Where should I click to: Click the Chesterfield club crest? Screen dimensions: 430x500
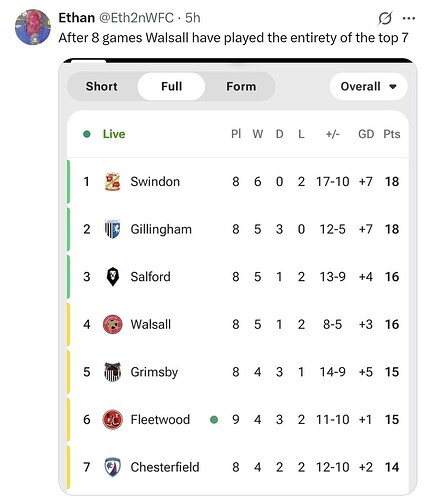(x=112, y=467)
